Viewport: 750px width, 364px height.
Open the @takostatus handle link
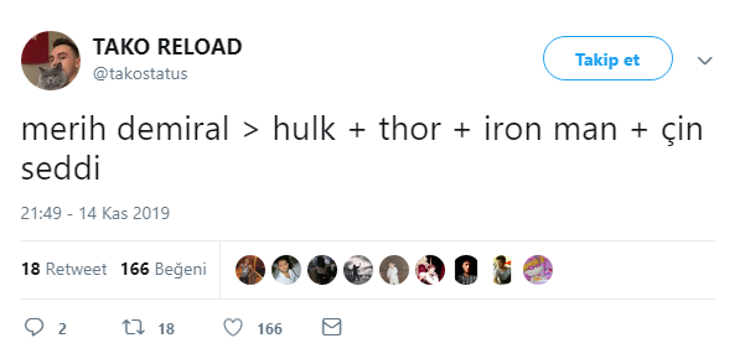(x=140, y=74)
